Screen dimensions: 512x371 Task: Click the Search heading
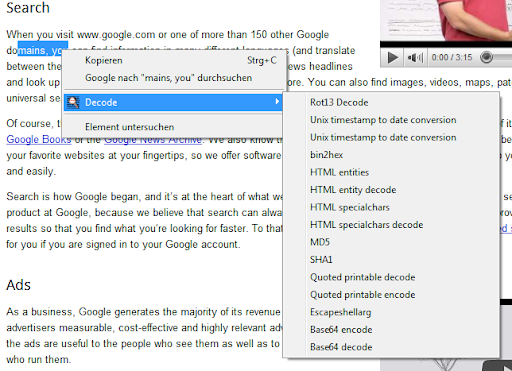28,8
